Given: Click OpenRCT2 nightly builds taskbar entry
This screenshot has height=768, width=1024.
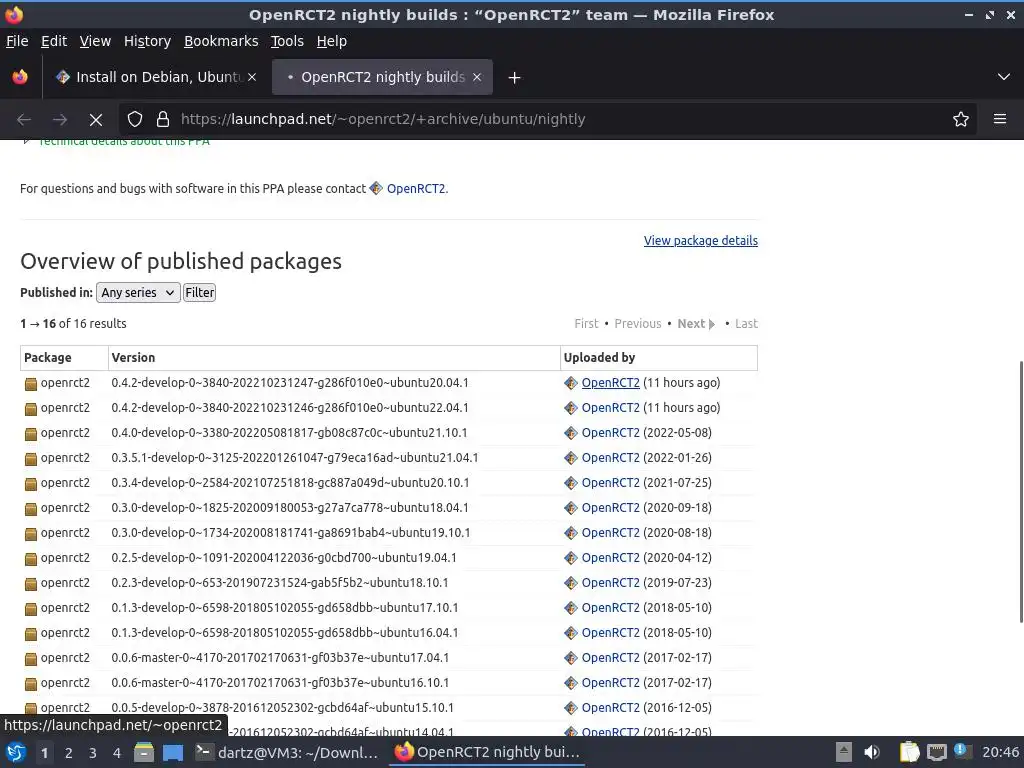Looking at the screenshot, I should [488, 752].
